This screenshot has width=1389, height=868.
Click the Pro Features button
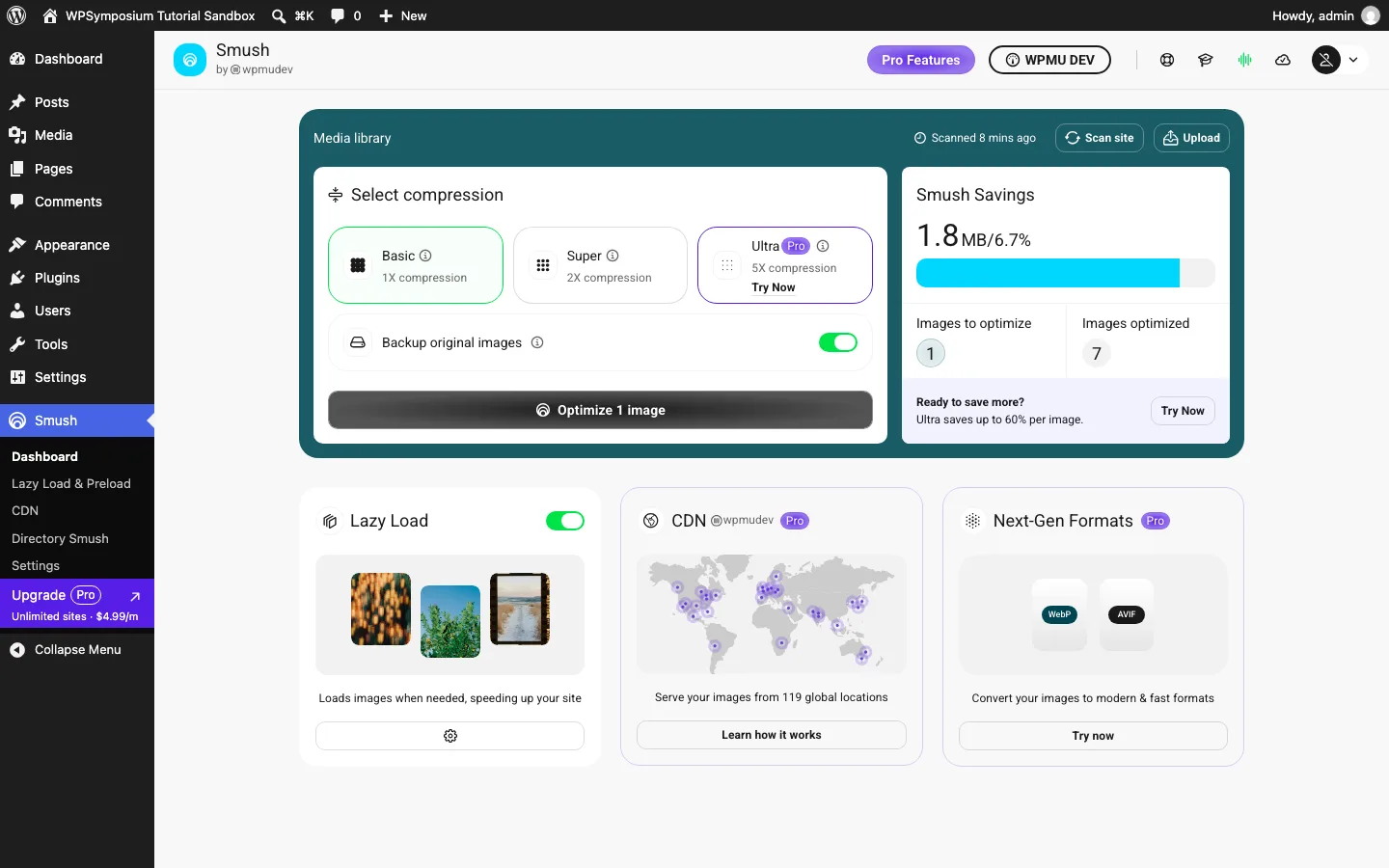(x=921, y=60)
